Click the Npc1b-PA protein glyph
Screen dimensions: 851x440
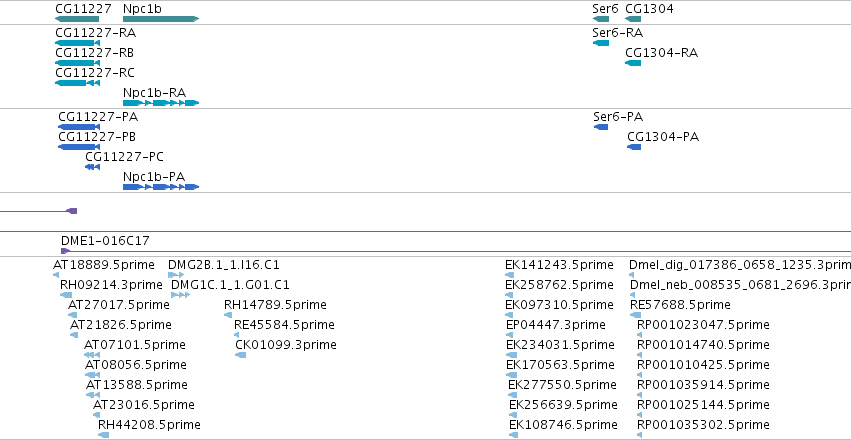pyautogui.click(x=161, y=187)
